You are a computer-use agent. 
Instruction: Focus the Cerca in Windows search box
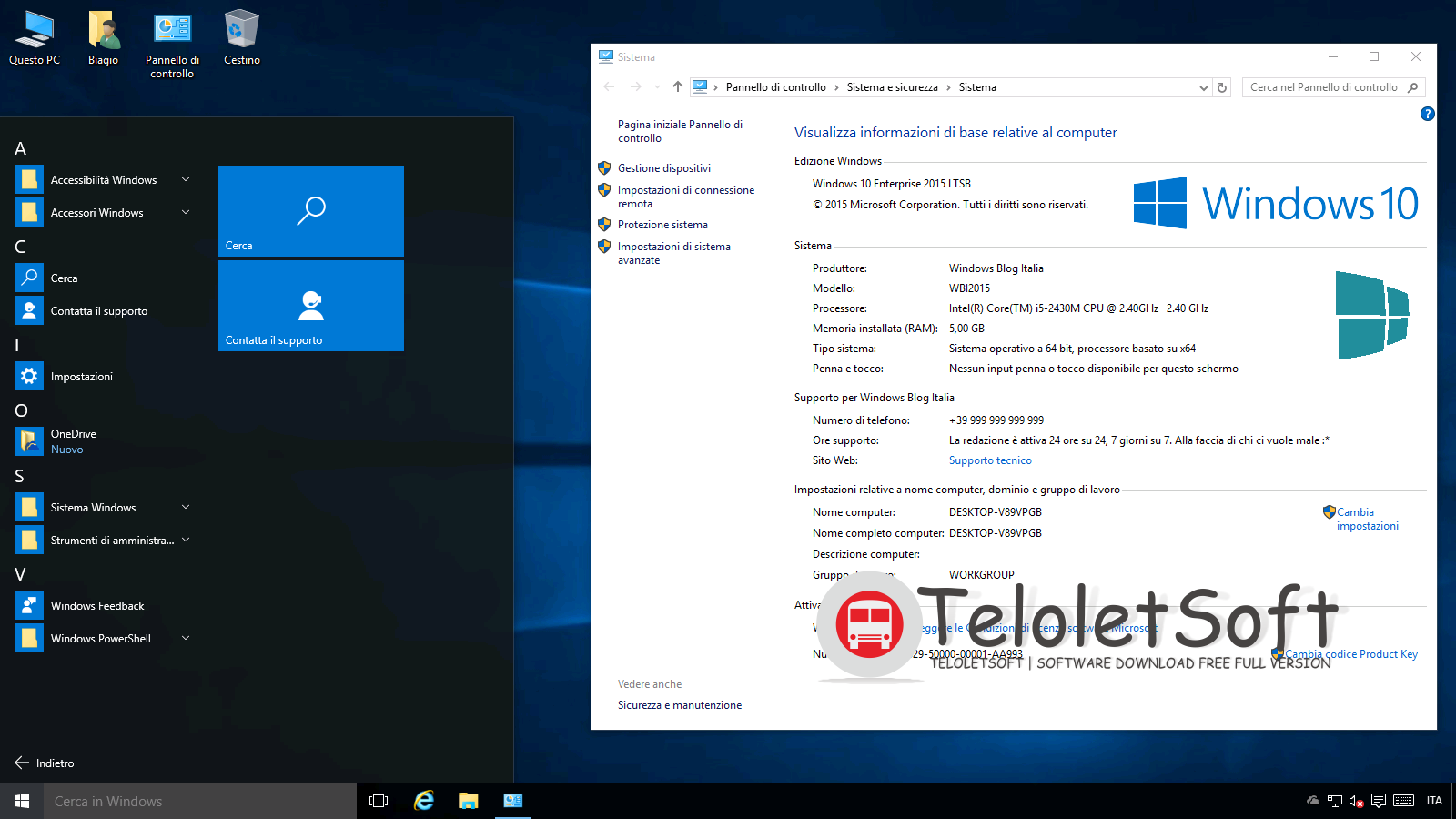coord(200,801)
